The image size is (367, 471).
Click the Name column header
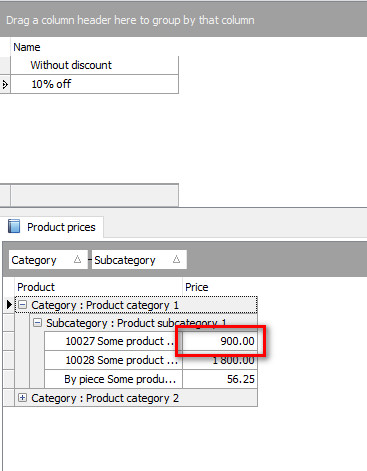[95, 47]
